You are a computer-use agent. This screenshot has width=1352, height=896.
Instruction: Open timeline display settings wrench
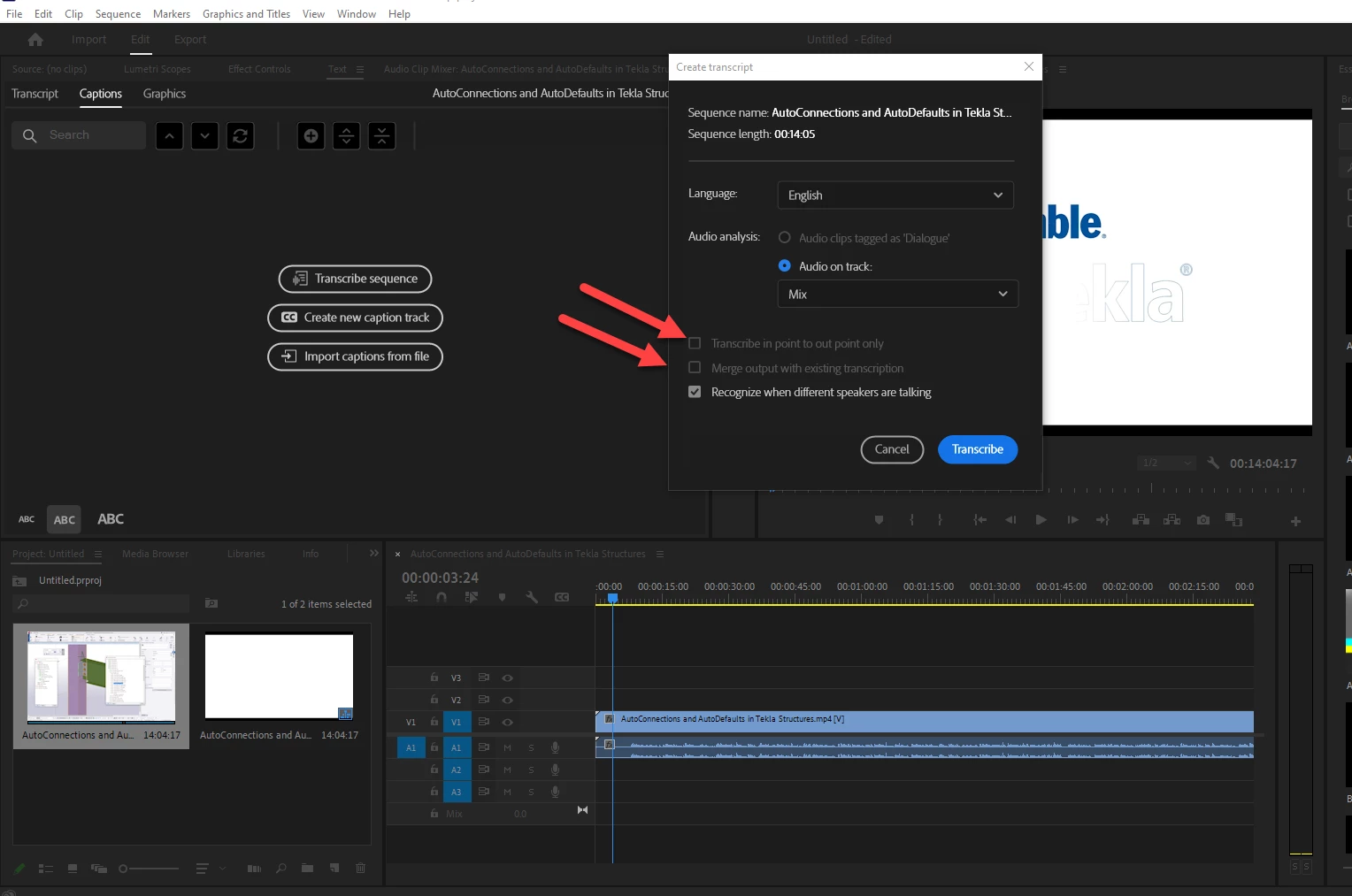532,598
